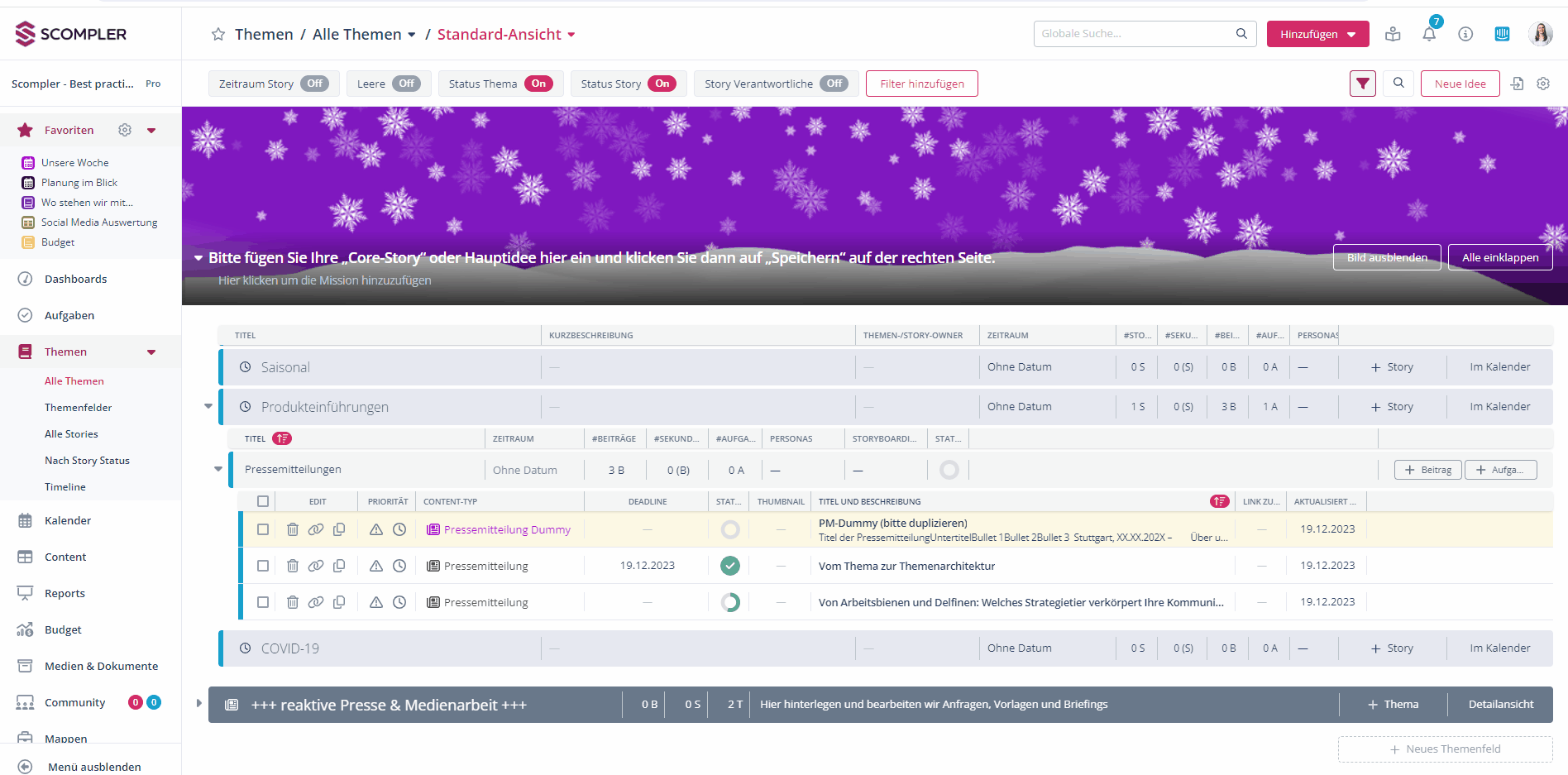Open the Kalender section in sidebar
The width and height of the screenshot is (1568, 775).
[68, 520]
